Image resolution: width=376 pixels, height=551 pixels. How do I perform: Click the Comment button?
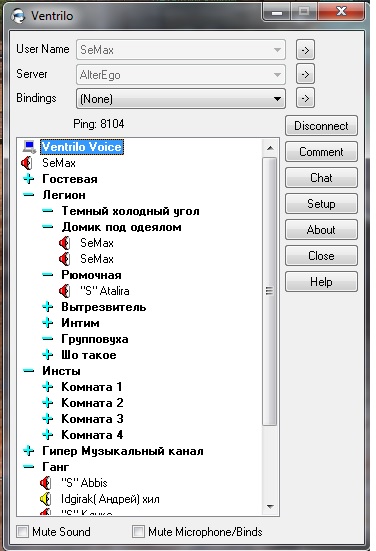321,152
